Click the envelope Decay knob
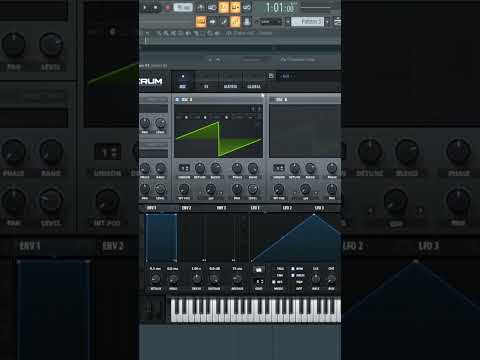The width and height of the screenshot is (480, 360). (x=197, y=279)
